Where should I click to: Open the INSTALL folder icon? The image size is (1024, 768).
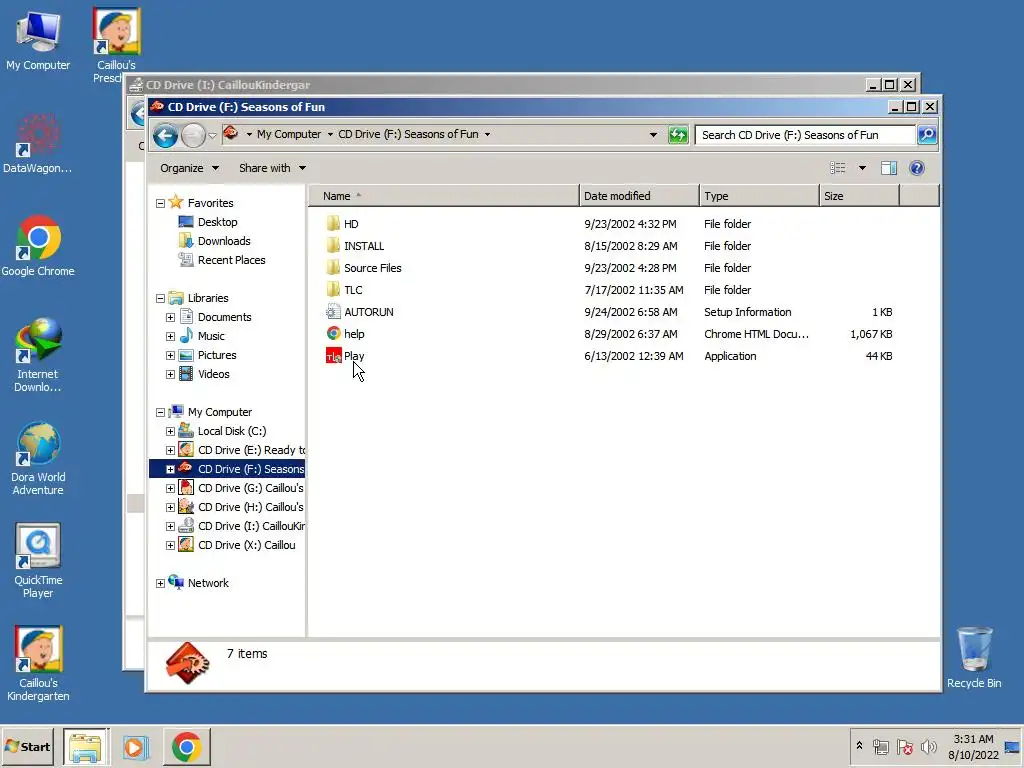click(333, 246)
